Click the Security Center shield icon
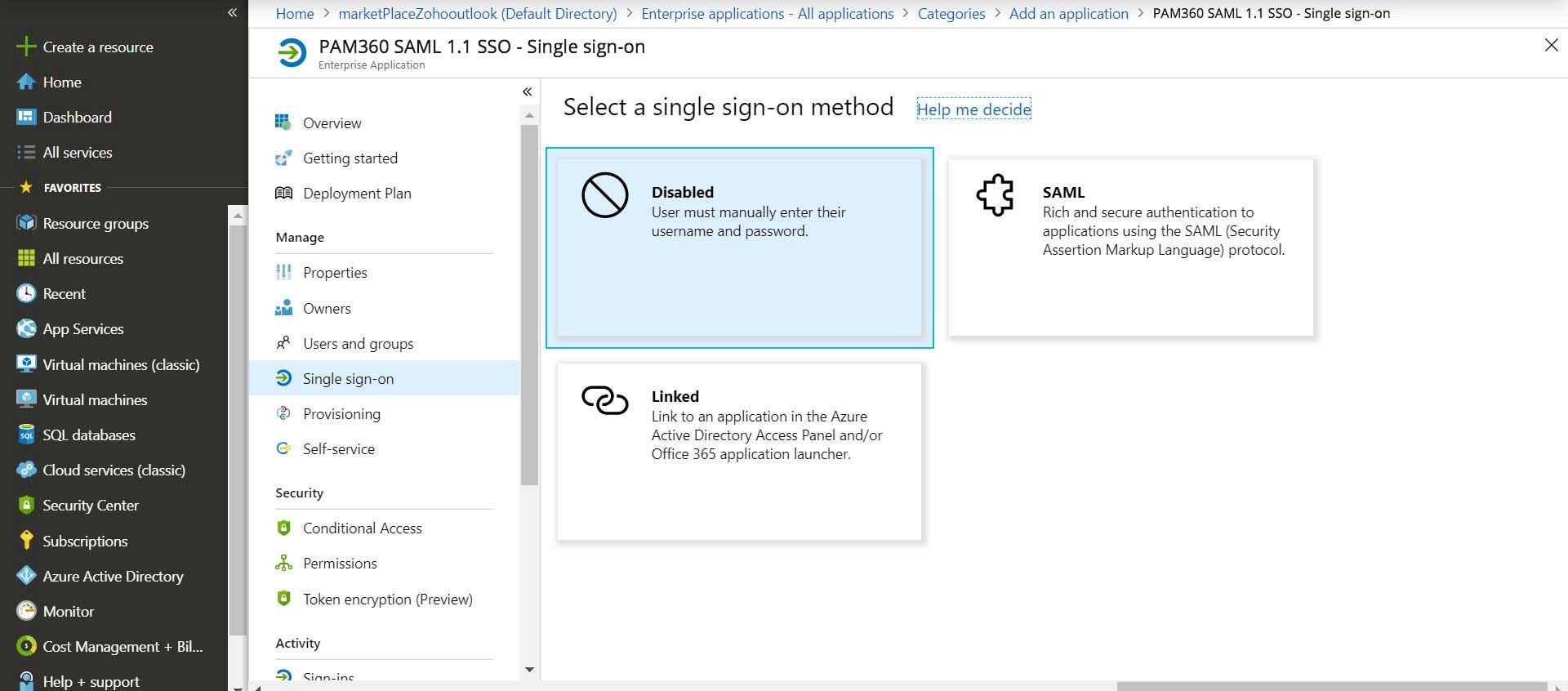 click(x=26, y=506)
